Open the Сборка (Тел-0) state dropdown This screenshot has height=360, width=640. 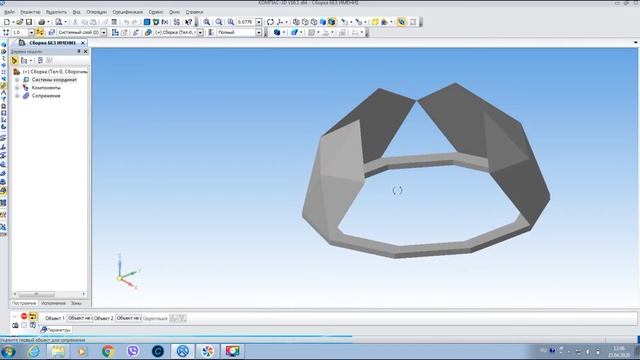(x=200, y=33)
